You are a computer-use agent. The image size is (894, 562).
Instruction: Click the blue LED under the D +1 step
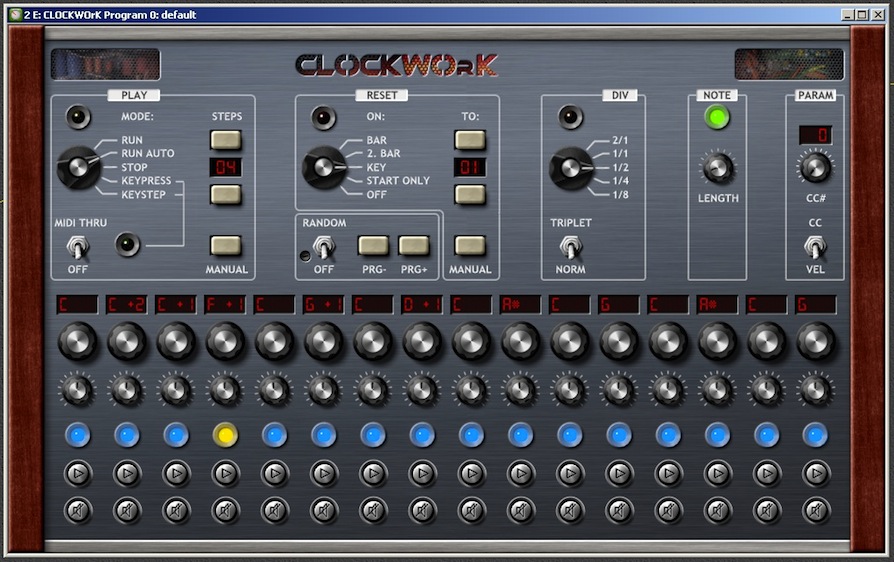pyautogui.click(x=422, y=435)
